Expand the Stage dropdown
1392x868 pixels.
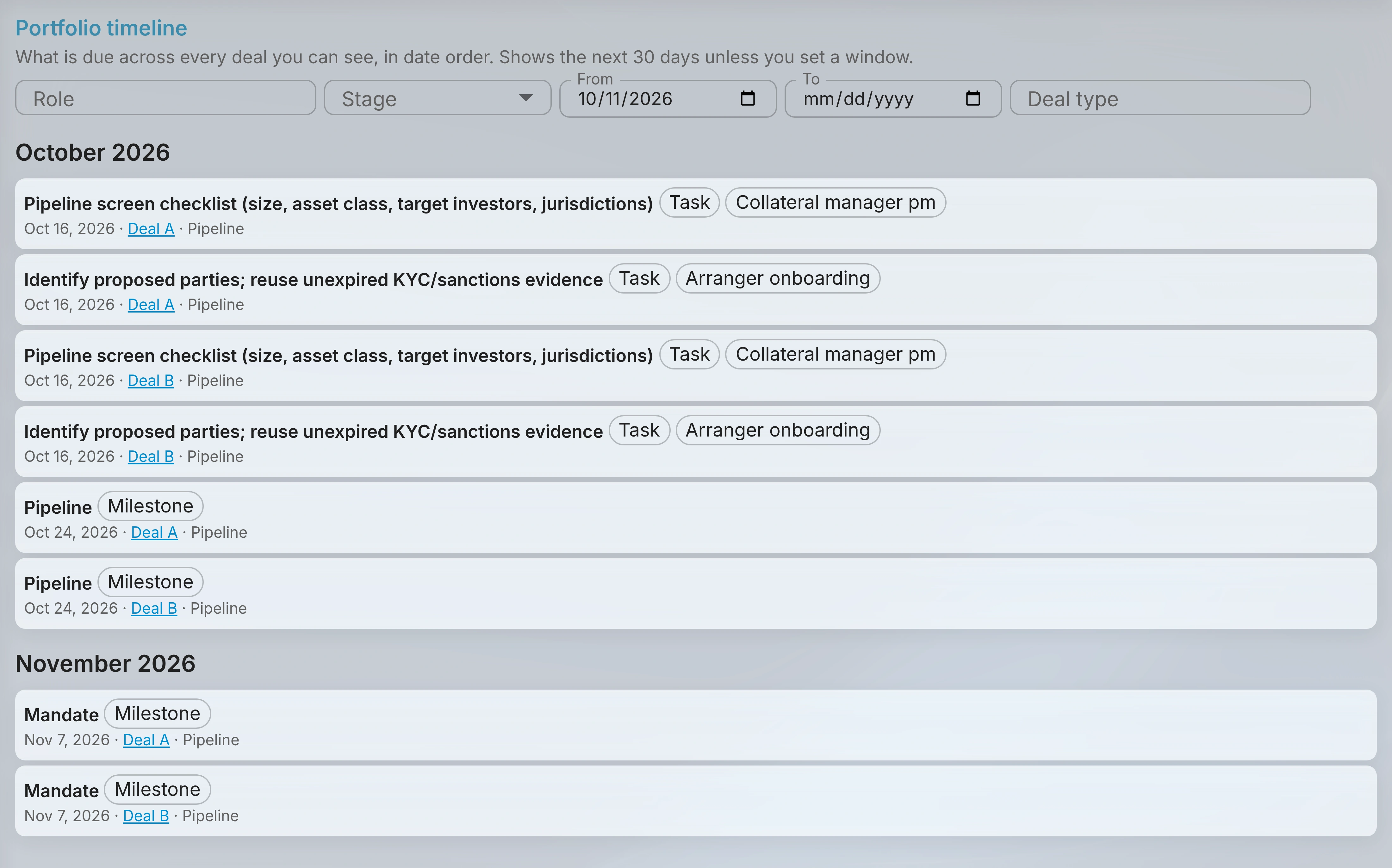(438, 98)
